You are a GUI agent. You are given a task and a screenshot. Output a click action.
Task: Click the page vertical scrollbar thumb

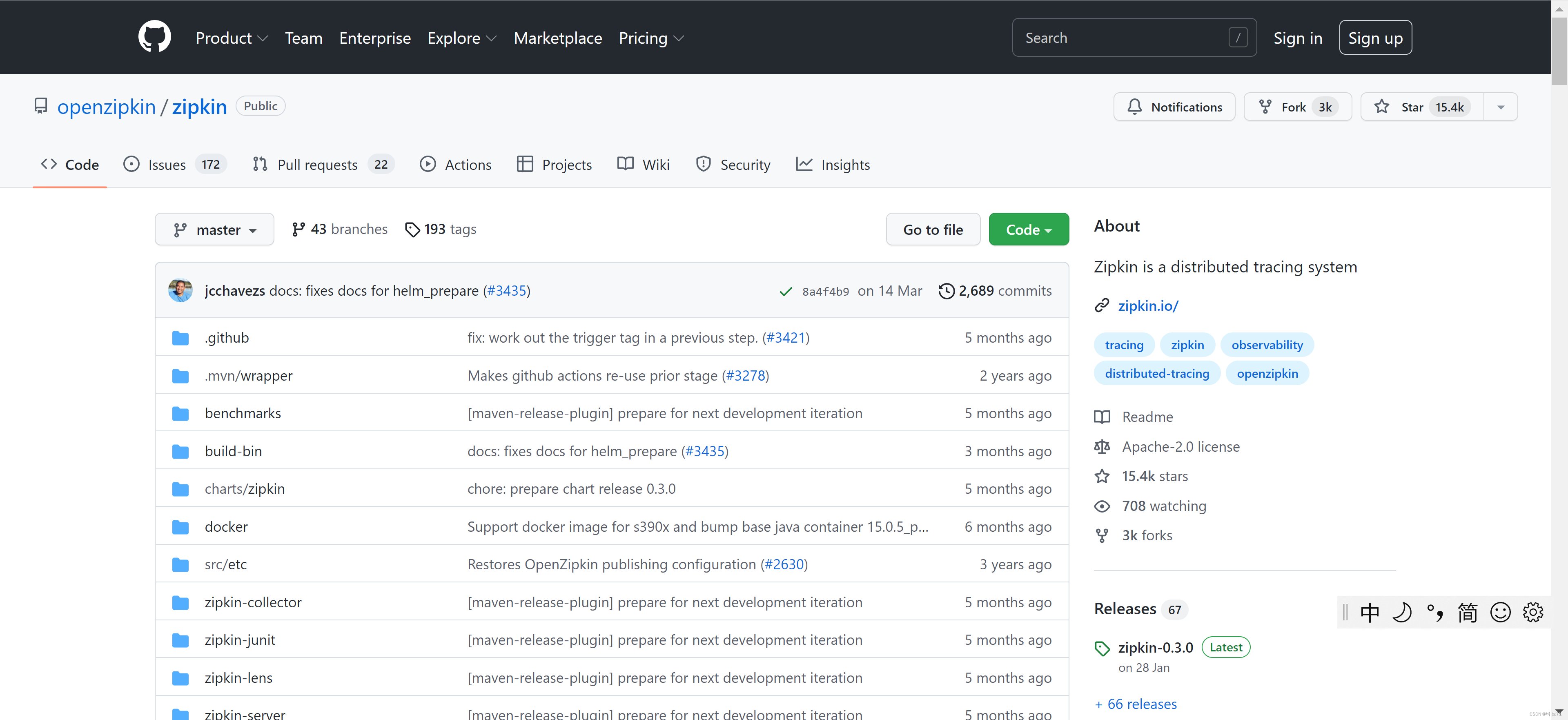coord(1559,52)
